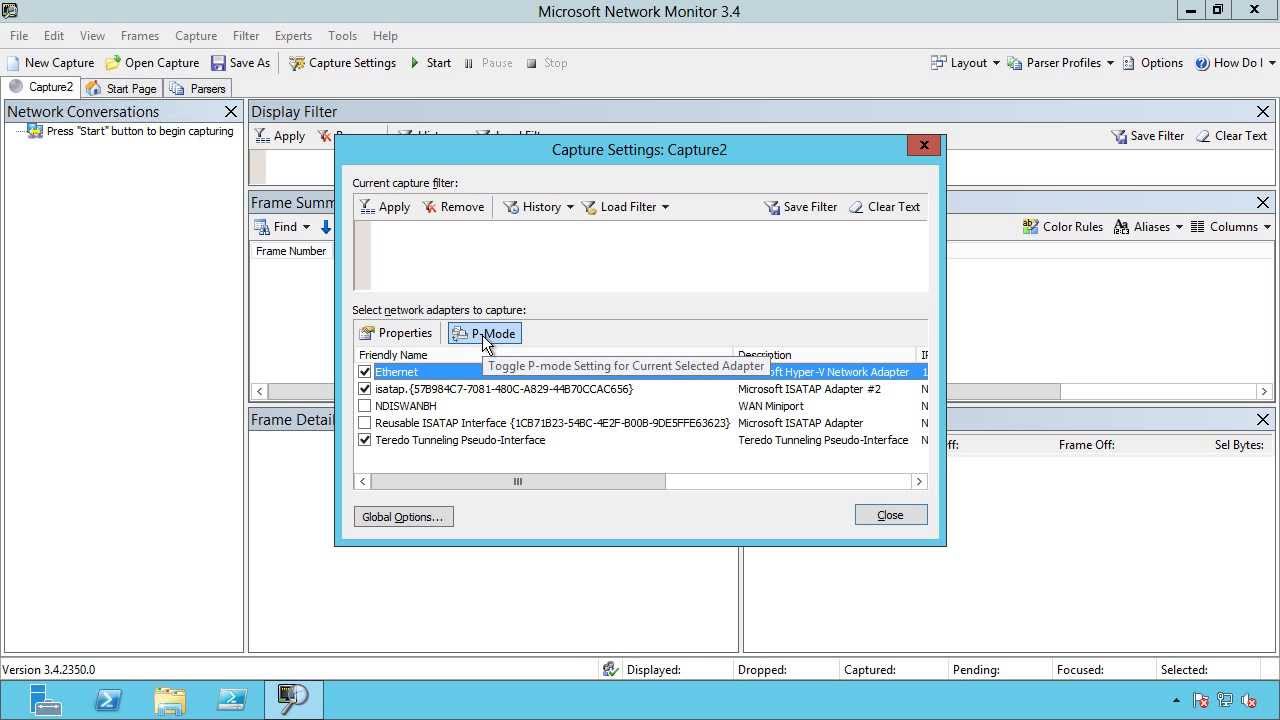Screen dimensions: 1280x720
Task: Open Aliases dropdown in Frame Summary
Action: pos(1148,227)
